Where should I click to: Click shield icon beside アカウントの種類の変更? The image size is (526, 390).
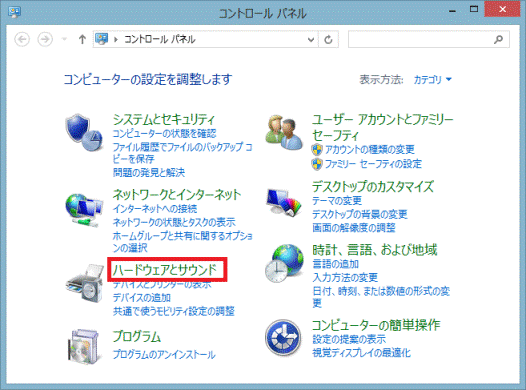(317, 150)
